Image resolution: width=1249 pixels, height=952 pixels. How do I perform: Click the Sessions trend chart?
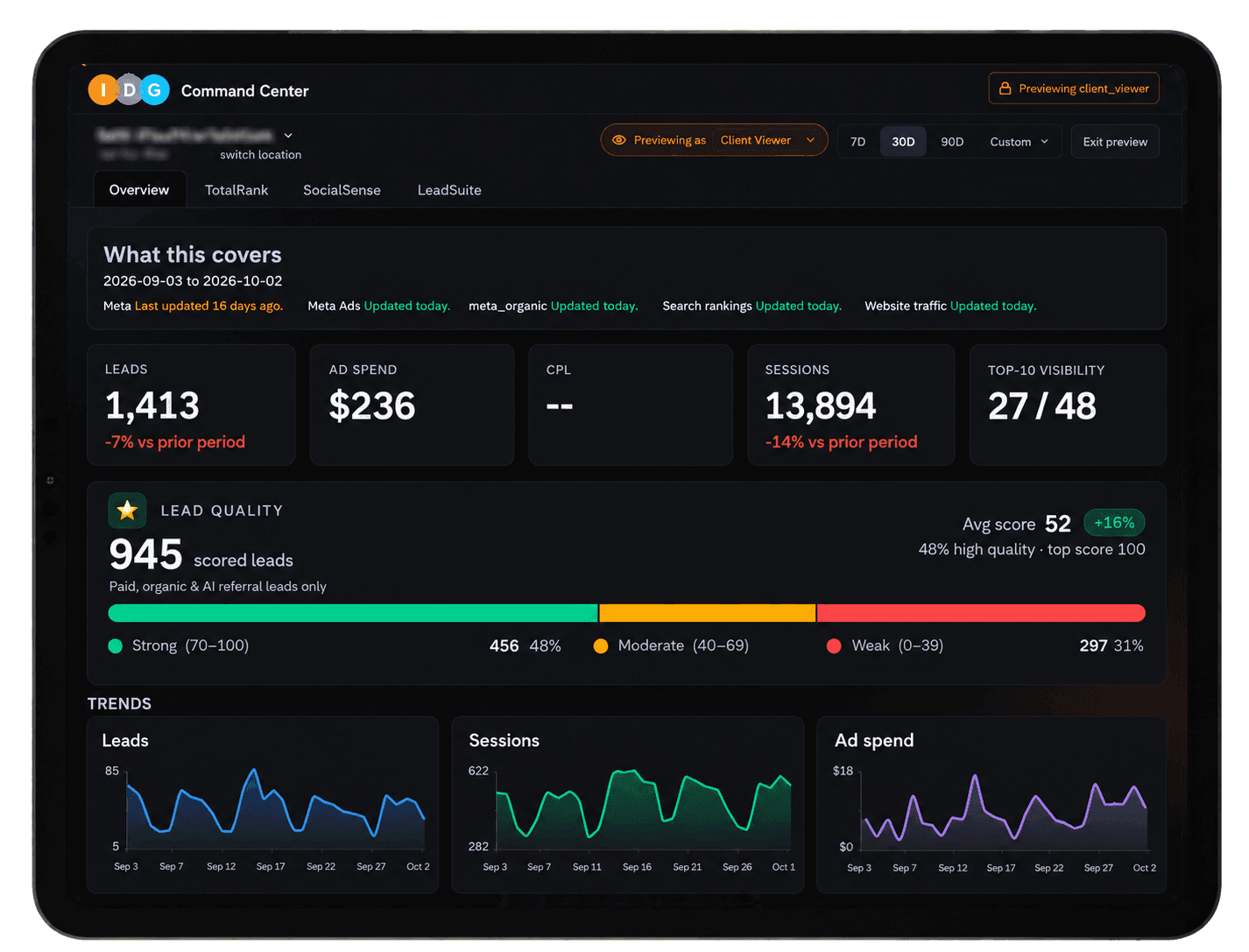point(628,805)
